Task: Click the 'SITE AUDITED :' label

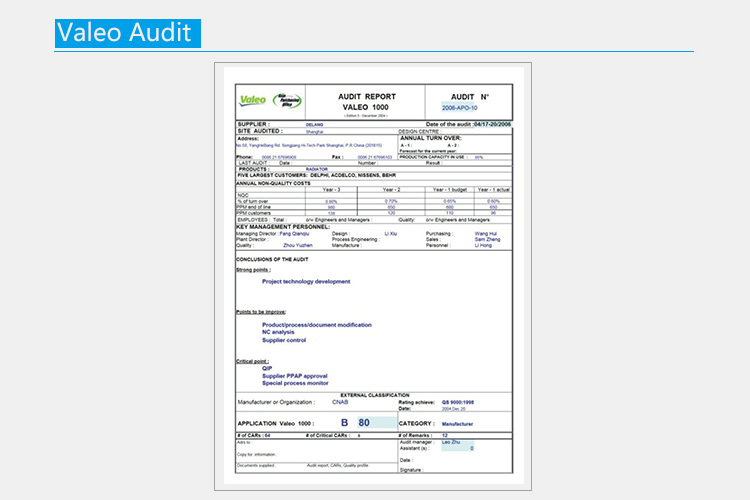Action: pos(260,131)
